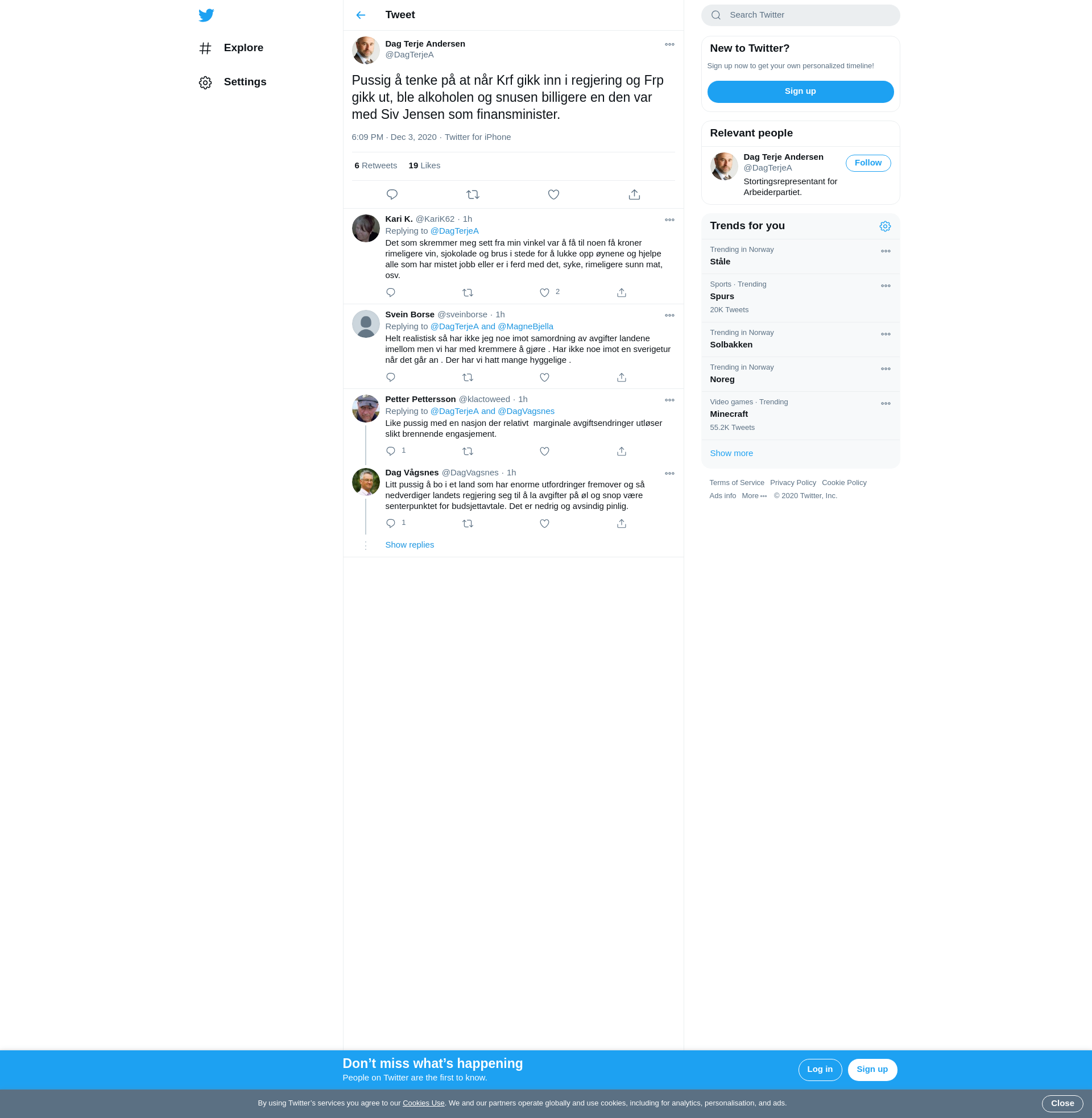This screenshot has width=1092, height=1118.
Task: Open options for Spurs trend
Action: point(886,286)
